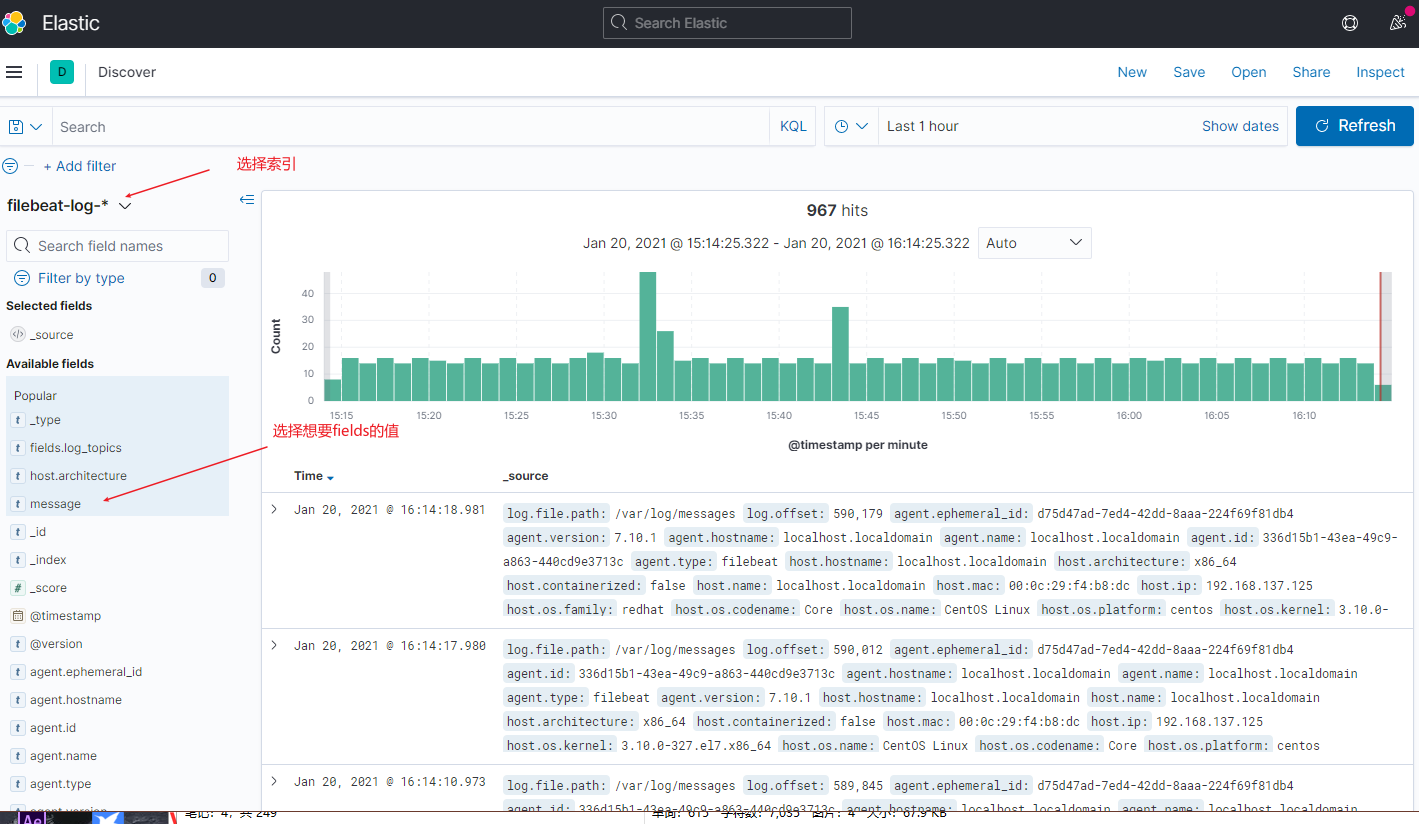Open the hamburger navigation menu
This screenshot has width=1419, height=824.
click(14, 72)
